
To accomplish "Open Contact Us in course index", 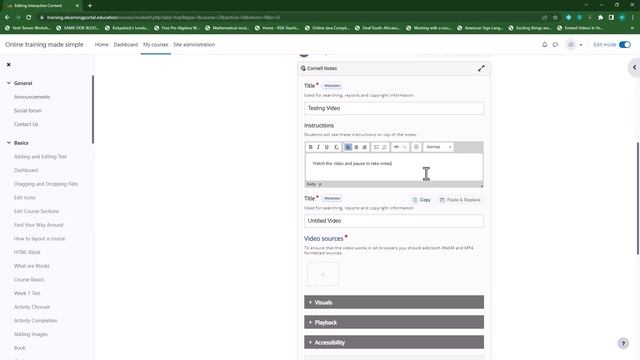I will point(26,124).
